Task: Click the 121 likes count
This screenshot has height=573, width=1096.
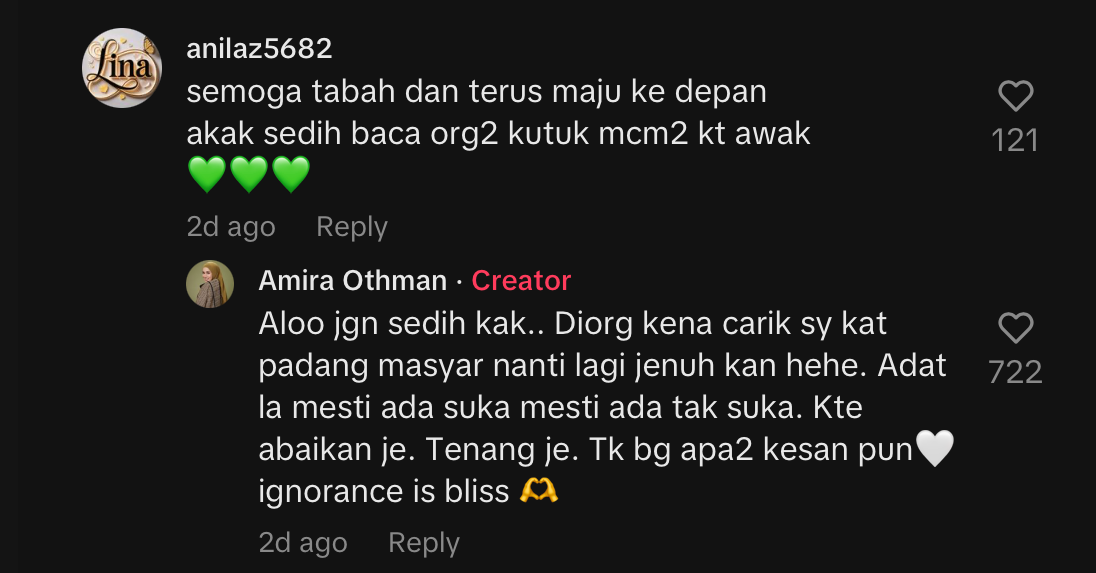Action: pos(1016,140)
